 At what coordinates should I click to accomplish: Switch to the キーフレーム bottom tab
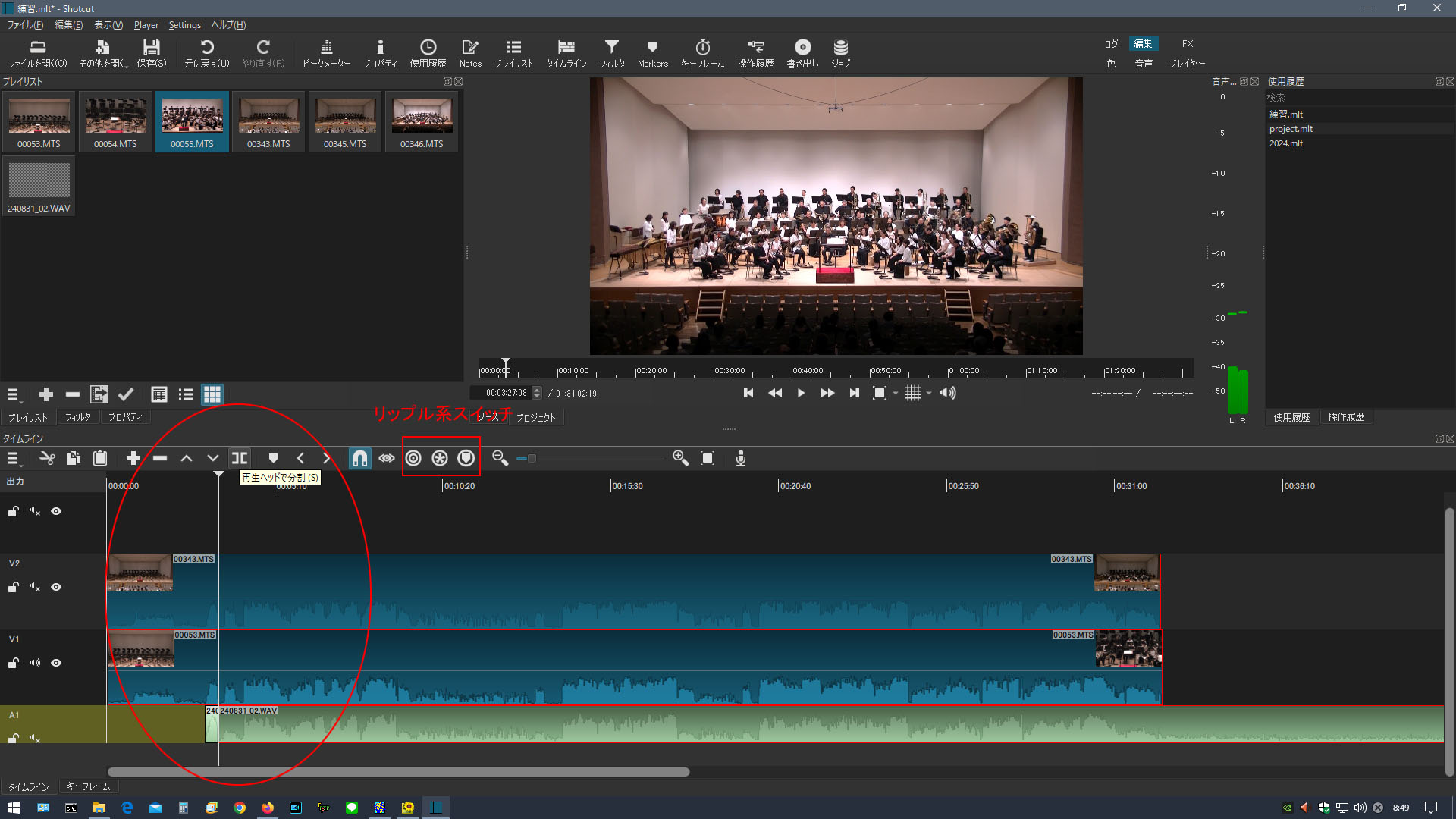[x=89, y=786]
